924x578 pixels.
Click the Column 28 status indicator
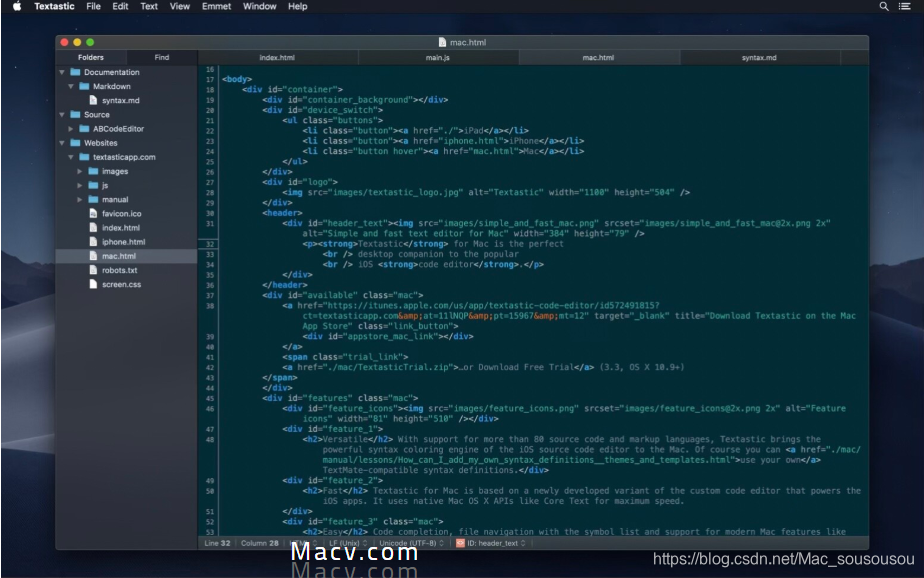pyautogui.click(x=259, y=543)
